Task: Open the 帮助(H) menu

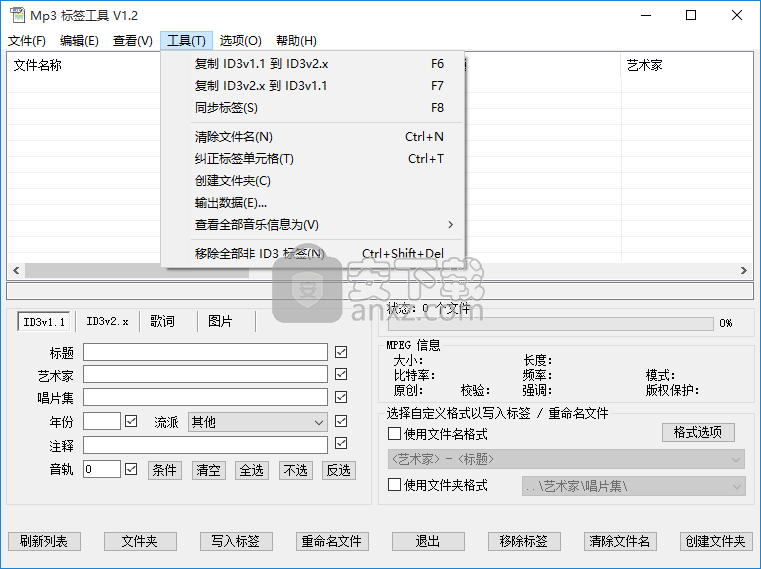Action: 296,41
